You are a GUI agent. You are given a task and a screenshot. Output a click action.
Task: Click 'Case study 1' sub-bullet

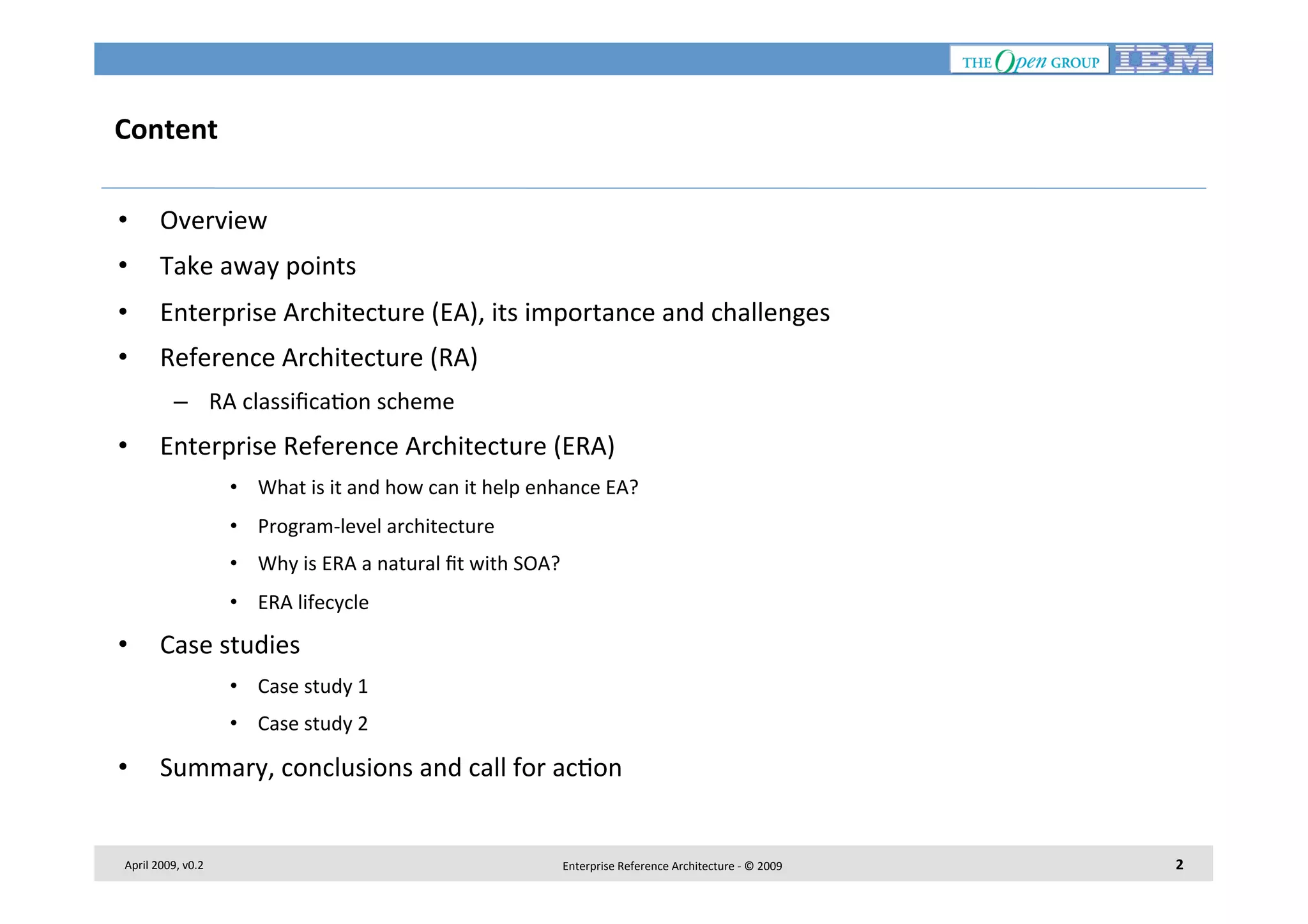(313, 686)
